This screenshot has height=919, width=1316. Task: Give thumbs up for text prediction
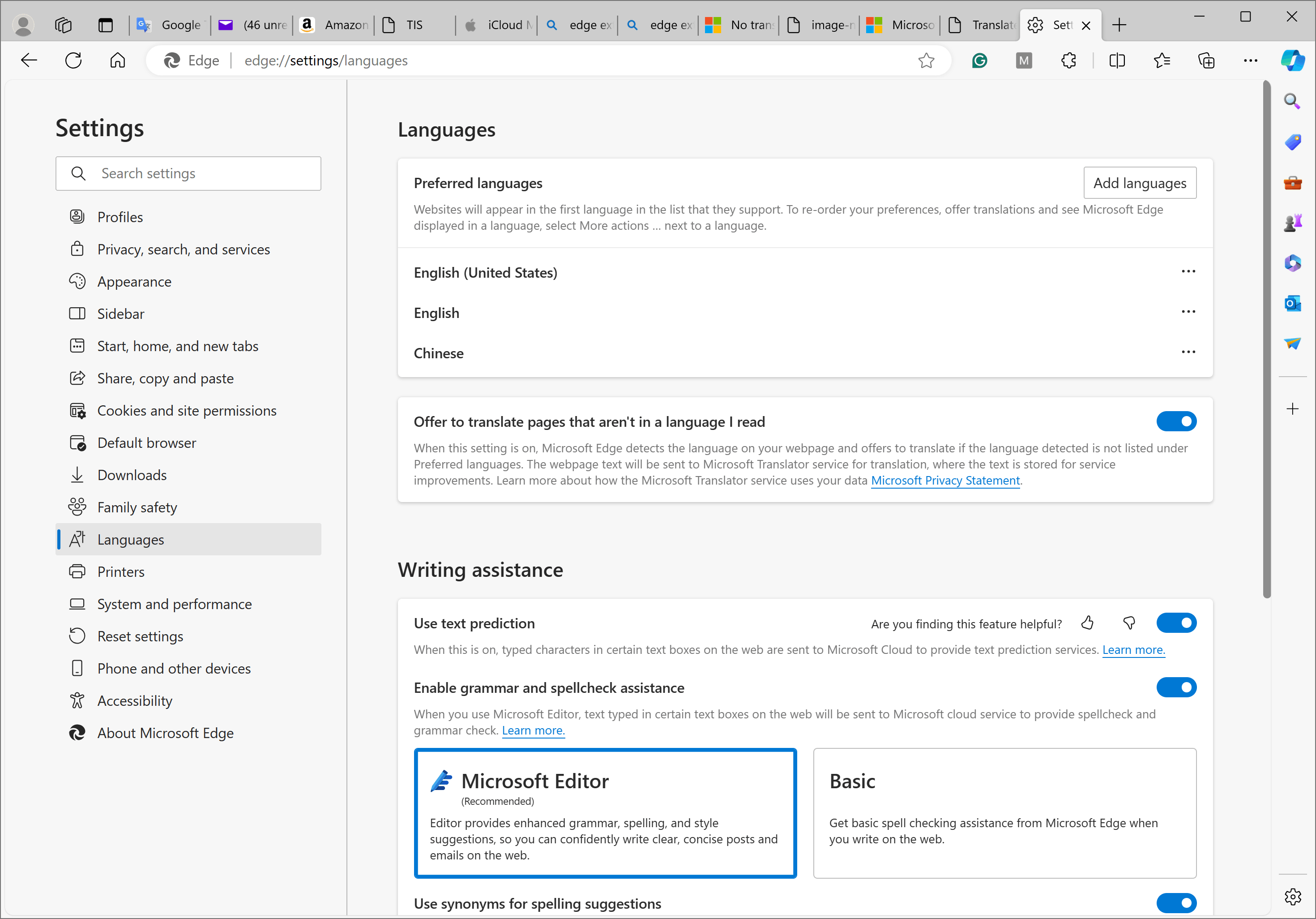point(1087,623)
